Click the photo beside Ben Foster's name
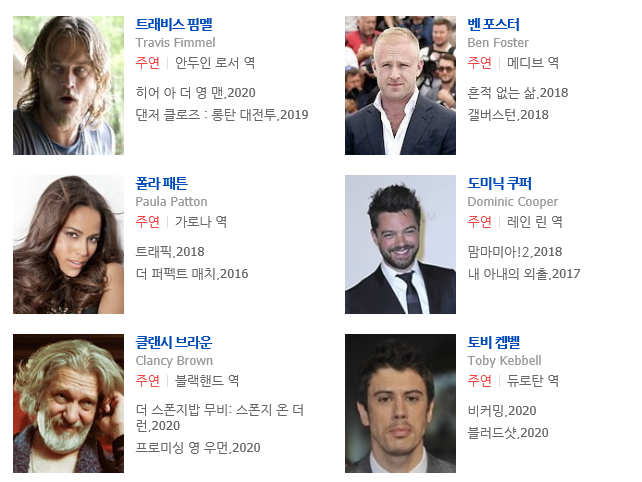 pyautogui.click(x=400, y=85)
